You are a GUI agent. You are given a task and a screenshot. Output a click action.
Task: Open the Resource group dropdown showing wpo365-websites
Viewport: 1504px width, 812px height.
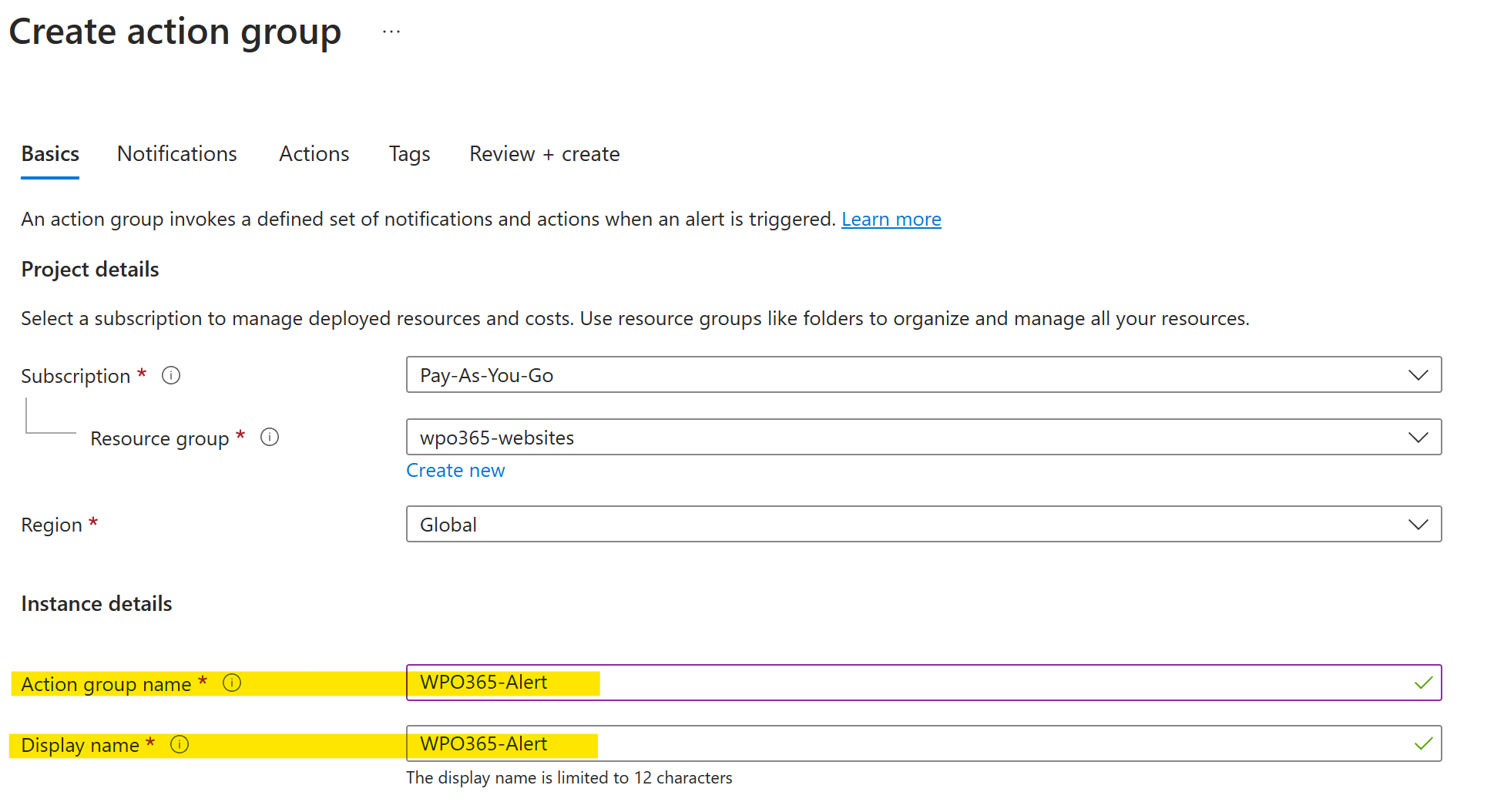924,437
